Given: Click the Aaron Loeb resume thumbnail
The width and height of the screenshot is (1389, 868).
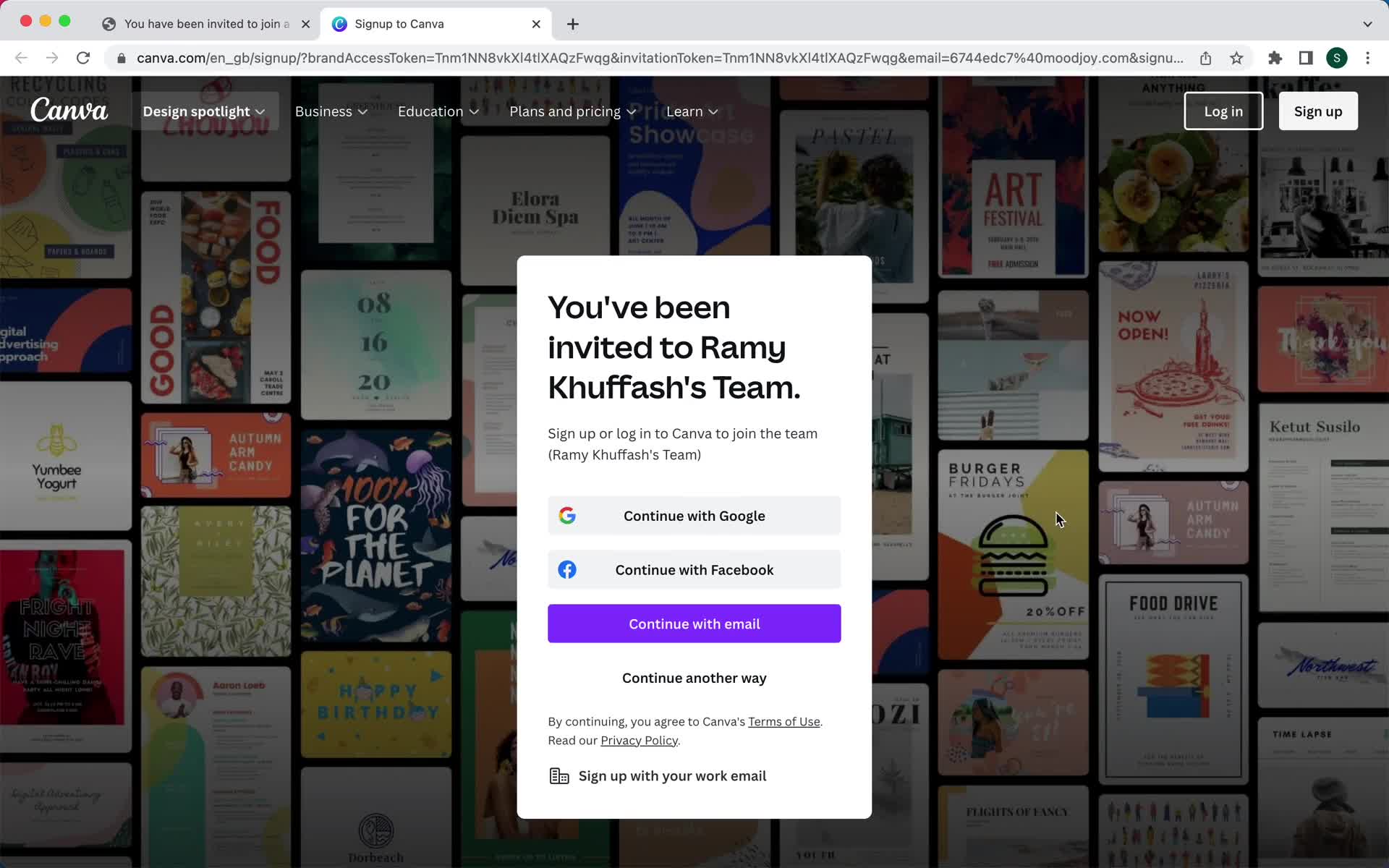Looking at the screenshot, I should 216,767.
